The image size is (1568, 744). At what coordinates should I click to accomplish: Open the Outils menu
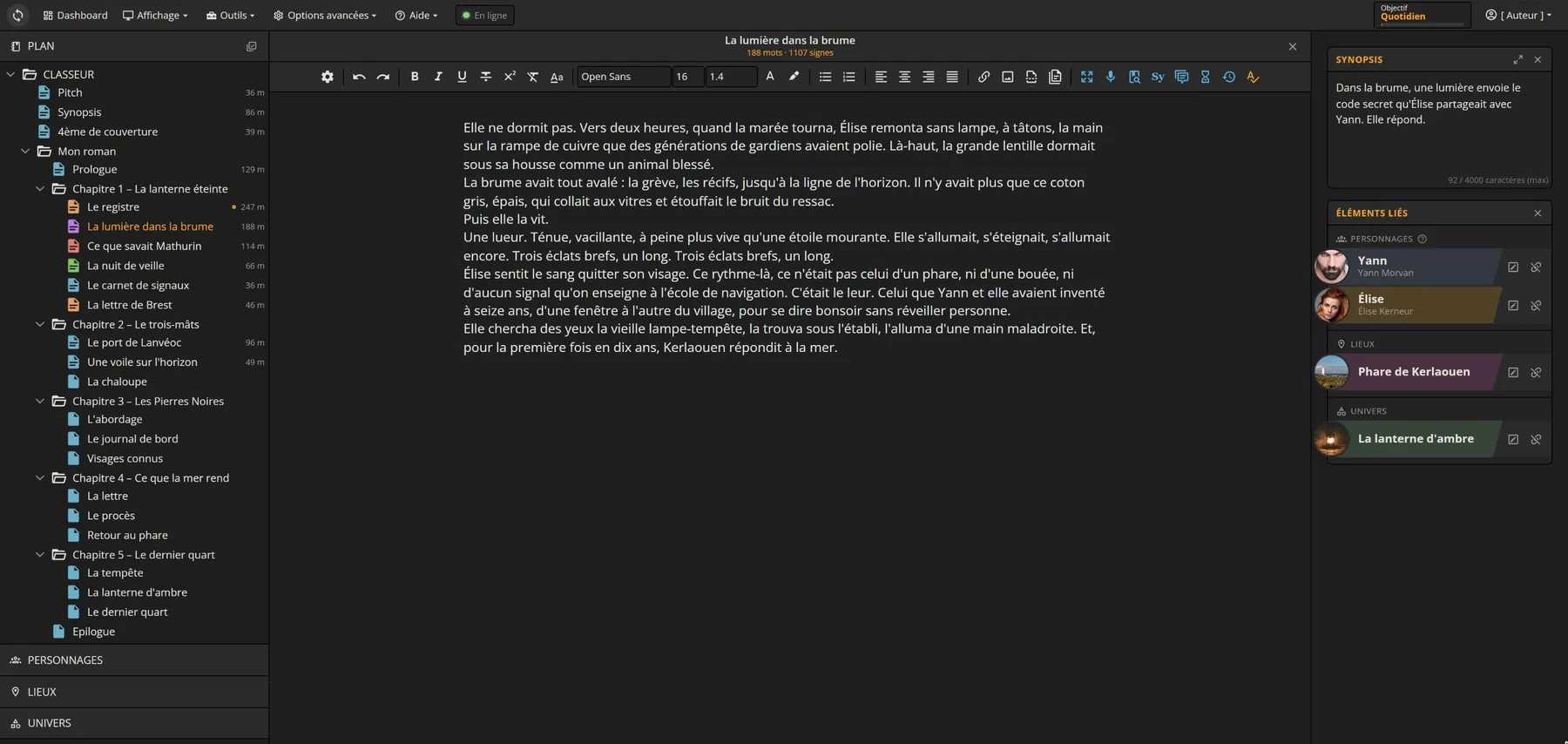230,15
